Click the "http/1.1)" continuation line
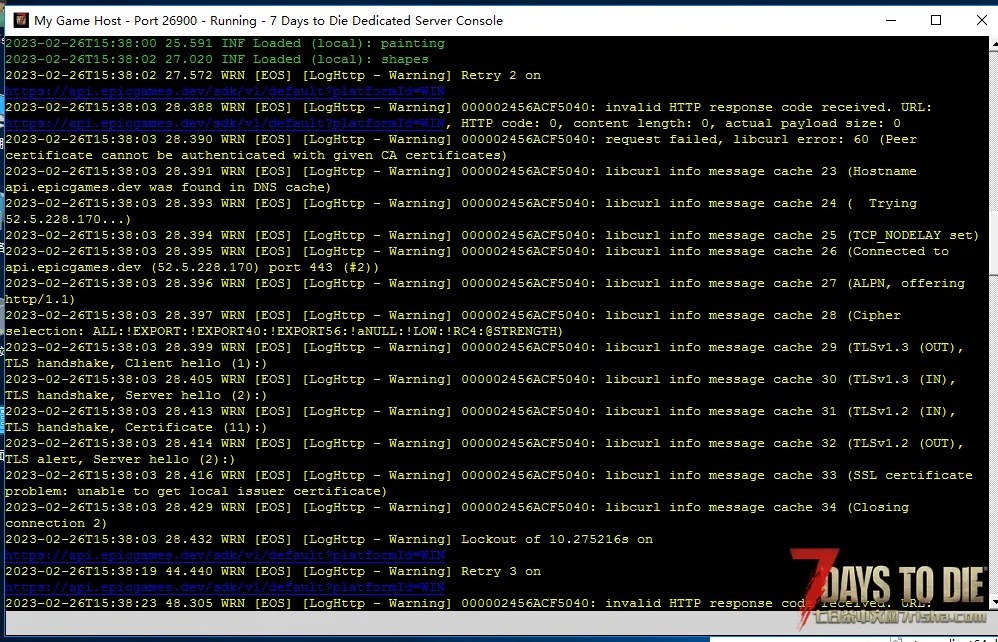998x642 pixels. coord(40,299)
